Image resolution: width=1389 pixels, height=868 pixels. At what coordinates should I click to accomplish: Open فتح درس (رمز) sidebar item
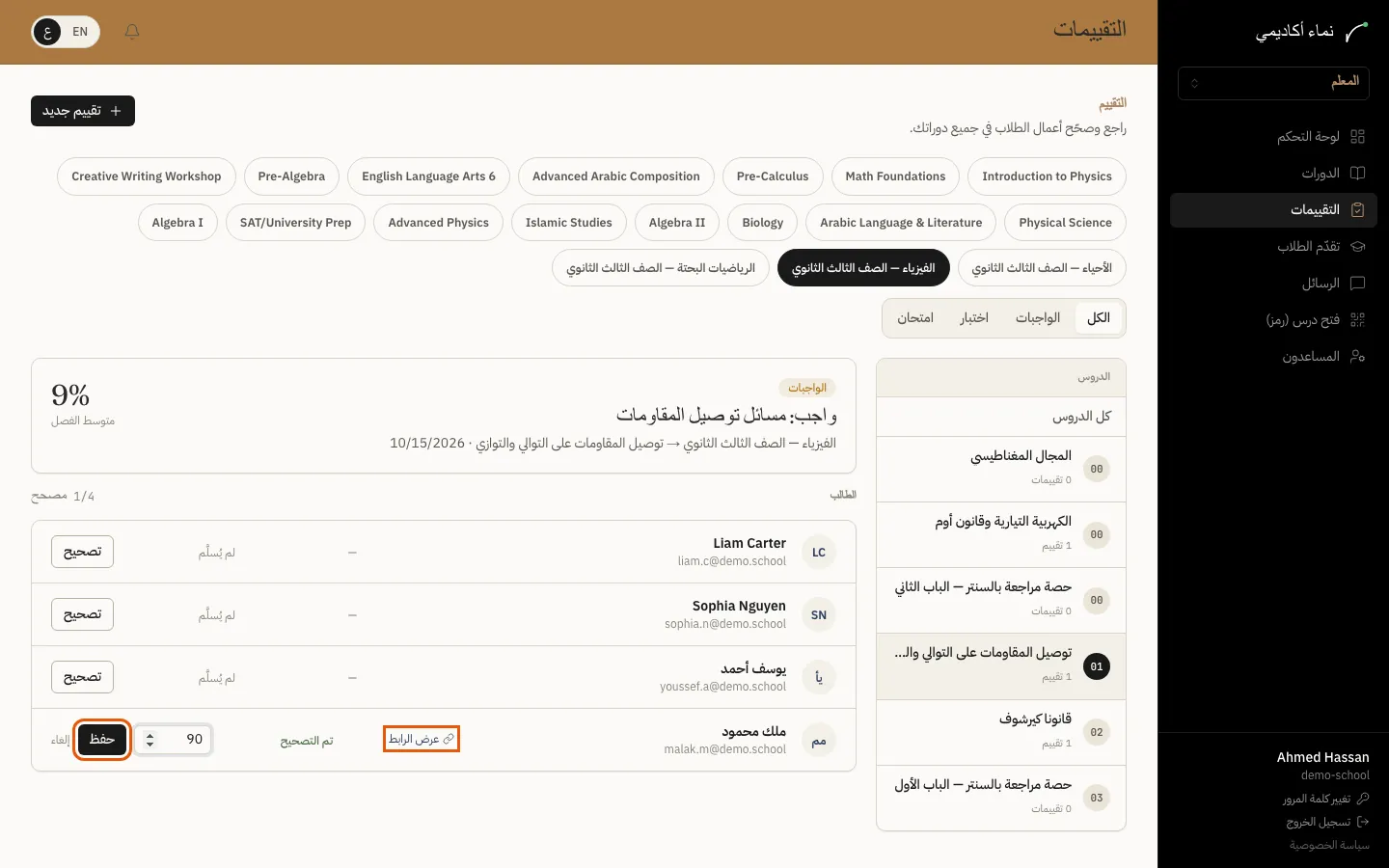(1273, 320)
